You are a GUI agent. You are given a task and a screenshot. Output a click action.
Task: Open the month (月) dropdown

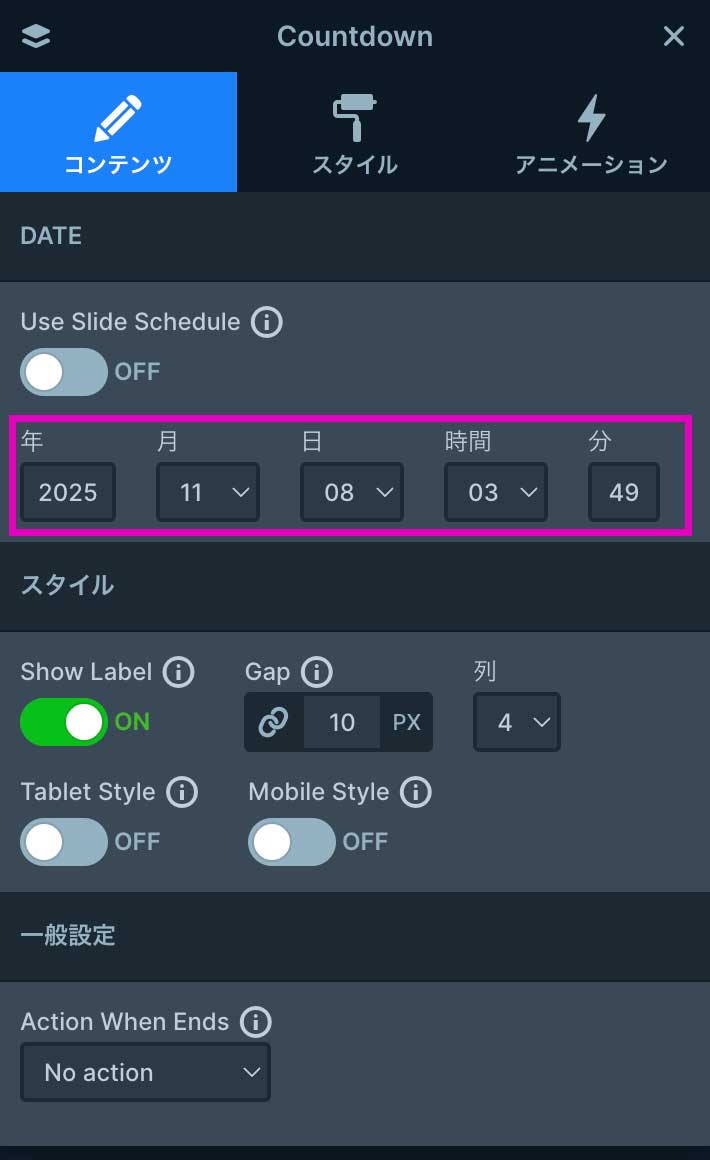[207, 492]
